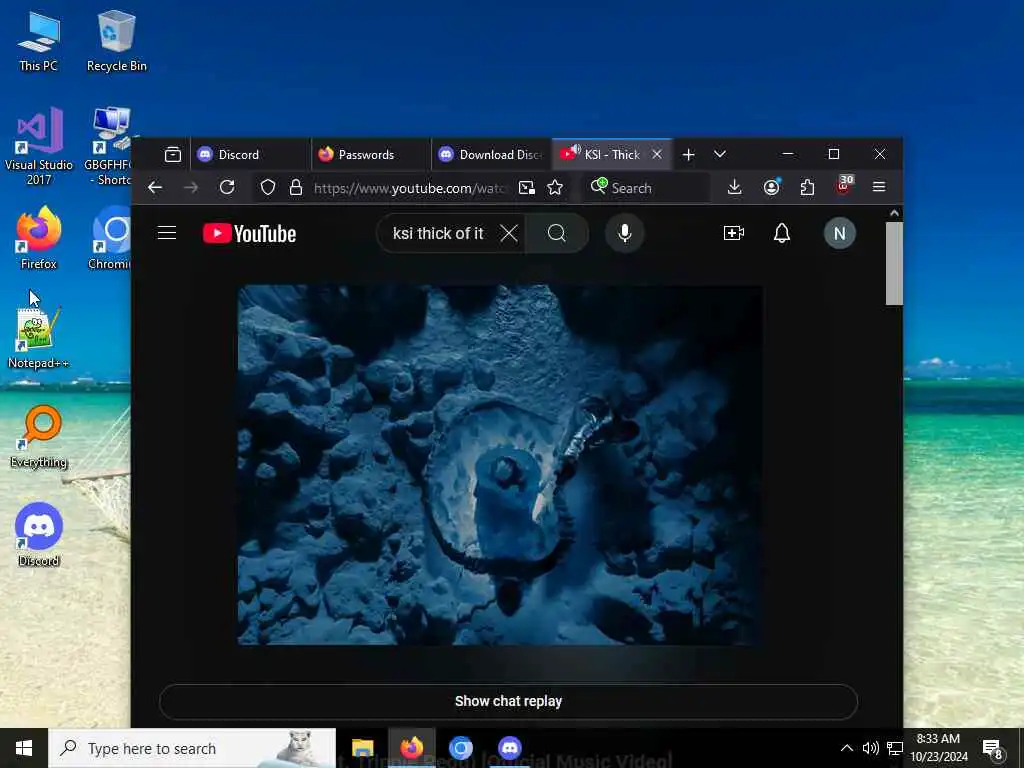
Task: Close the KSI - Thick tab
Action: click(x=657, y=155)
